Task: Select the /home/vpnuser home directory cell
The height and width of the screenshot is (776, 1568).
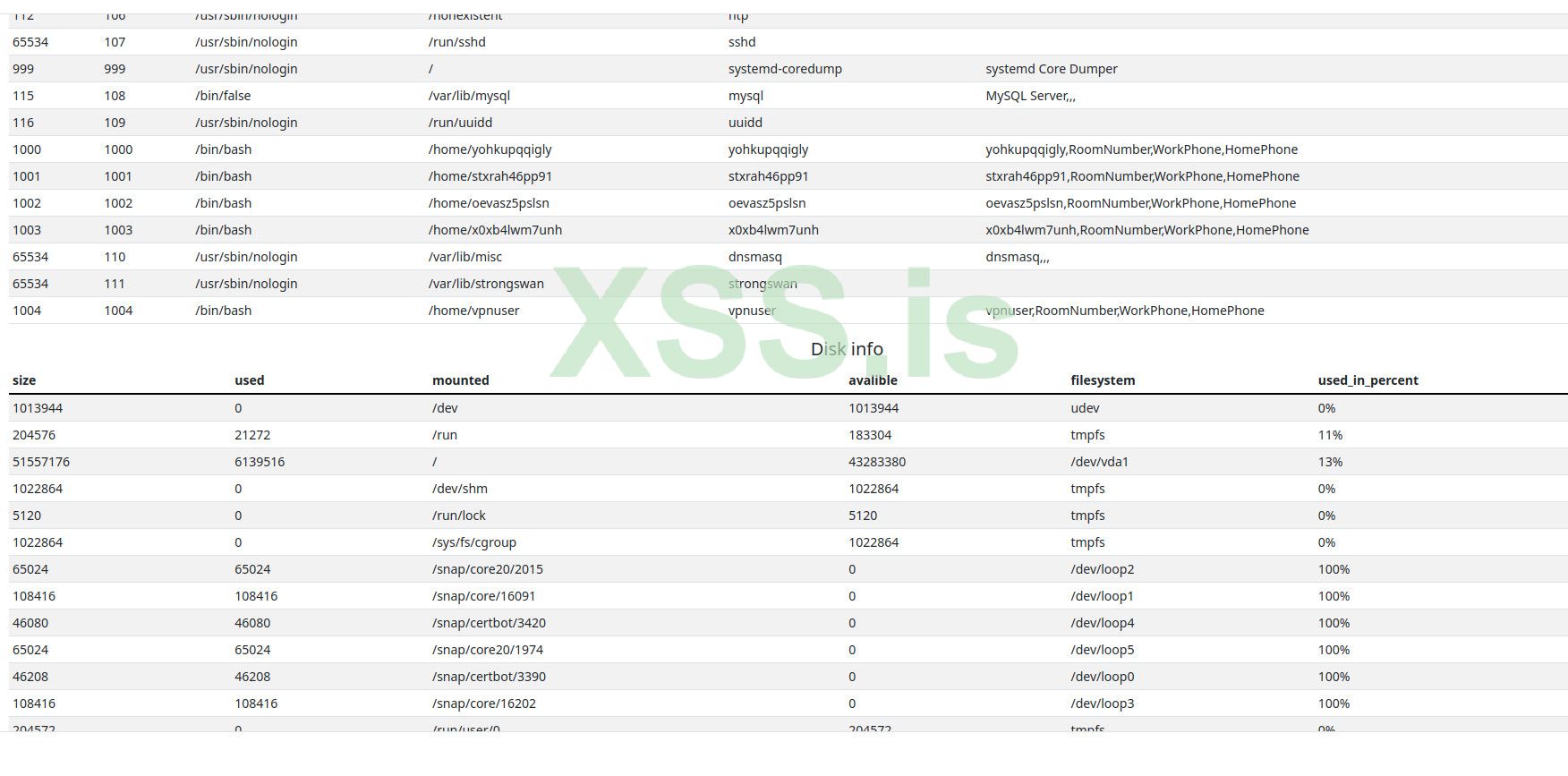Action: [474, 311]
